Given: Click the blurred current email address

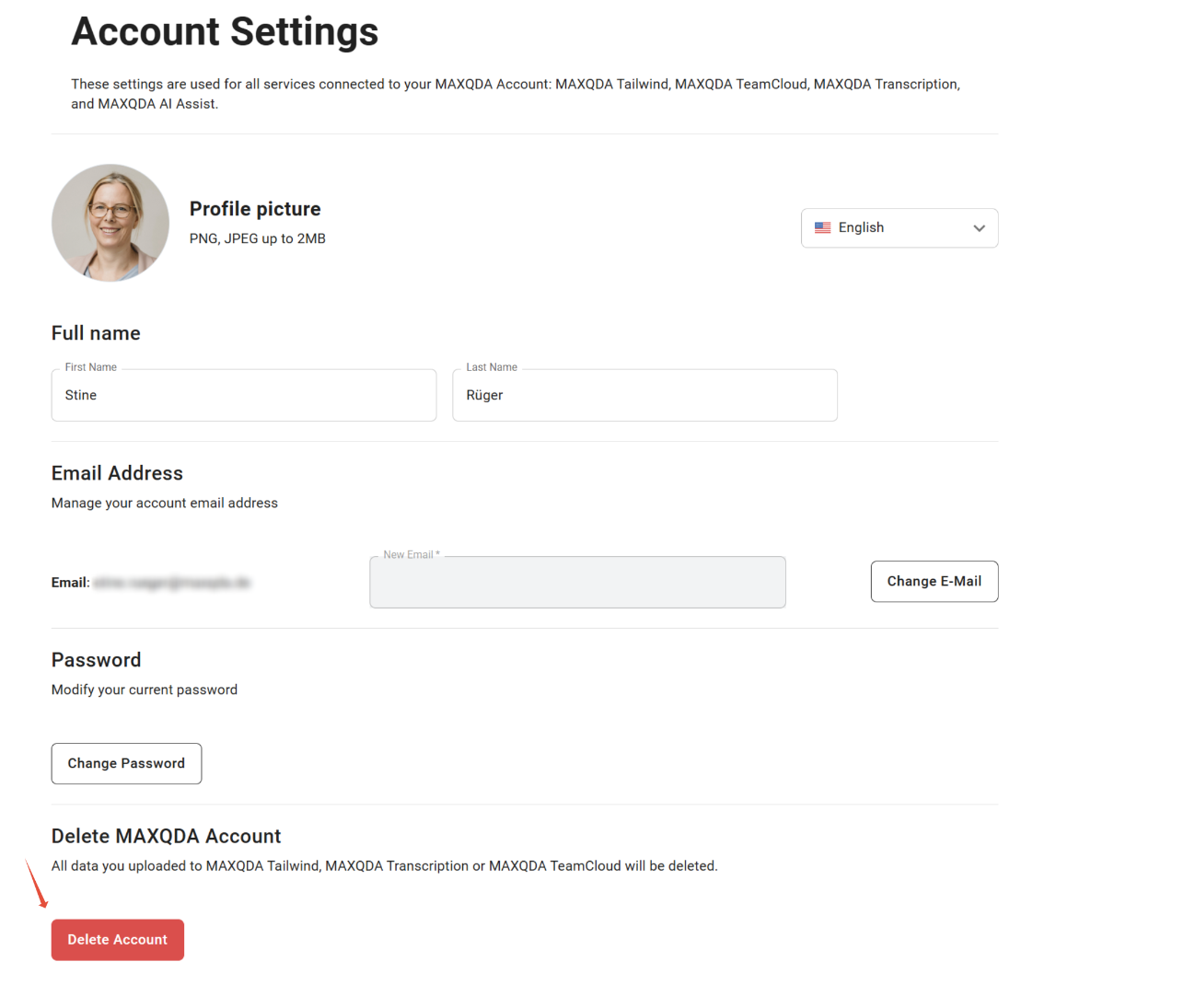Looking at the screenshot, I should point(171,583).
